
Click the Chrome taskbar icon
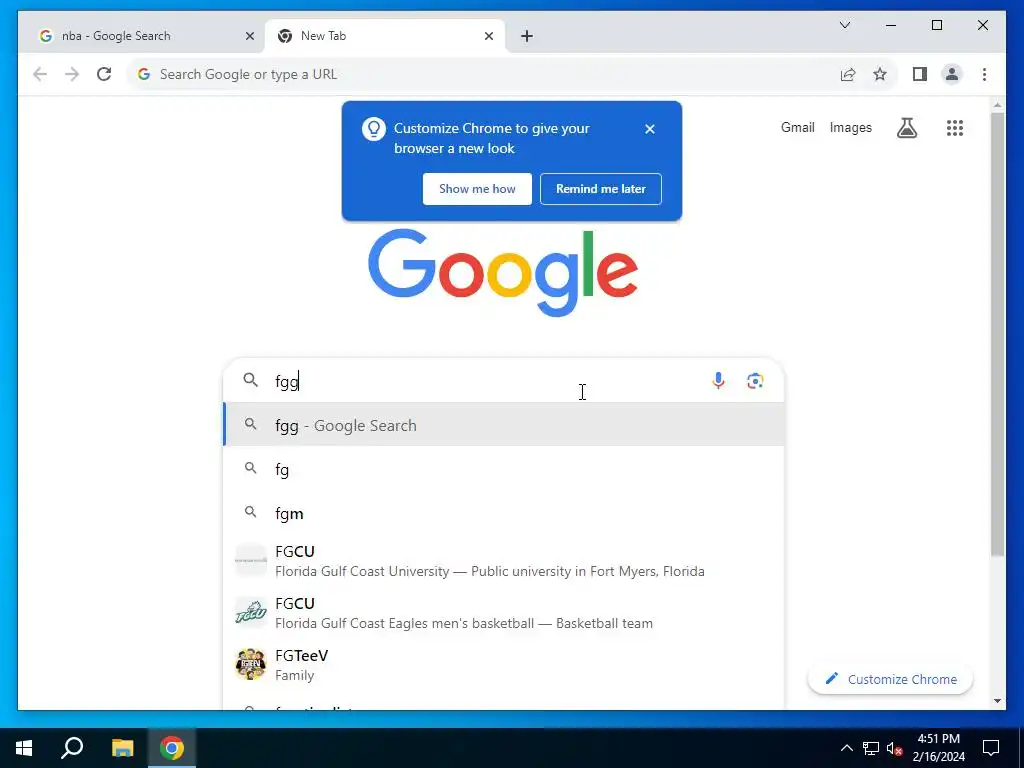pyautogui.click(x=172, y=748)
